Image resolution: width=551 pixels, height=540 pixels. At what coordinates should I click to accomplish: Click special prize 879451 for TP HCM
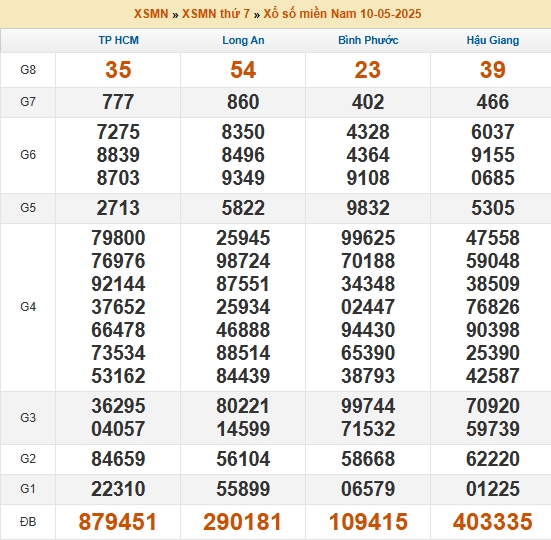pos(117,522)
